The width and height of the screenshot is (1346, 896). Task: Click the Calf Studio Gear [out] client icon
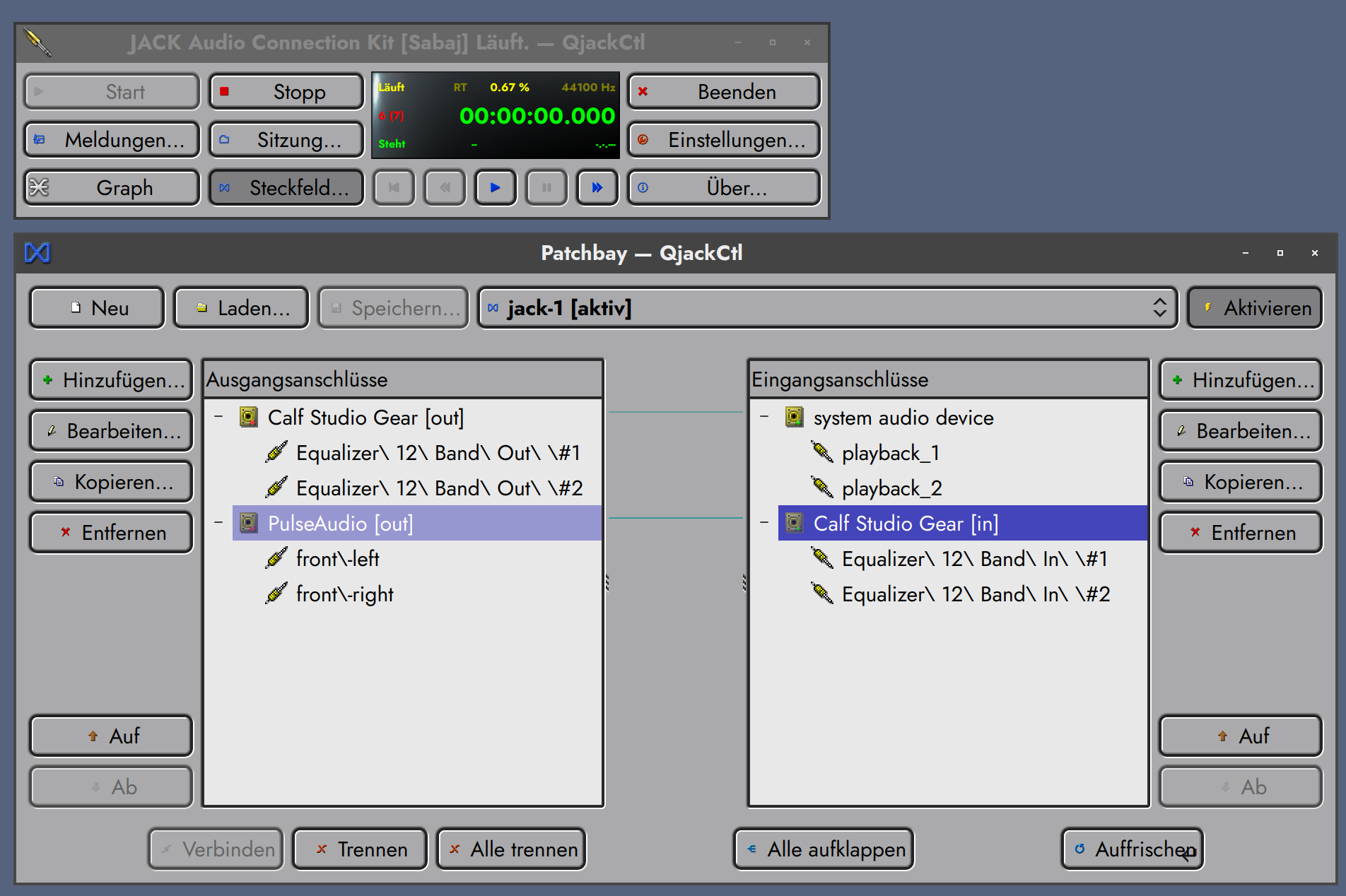249,418
